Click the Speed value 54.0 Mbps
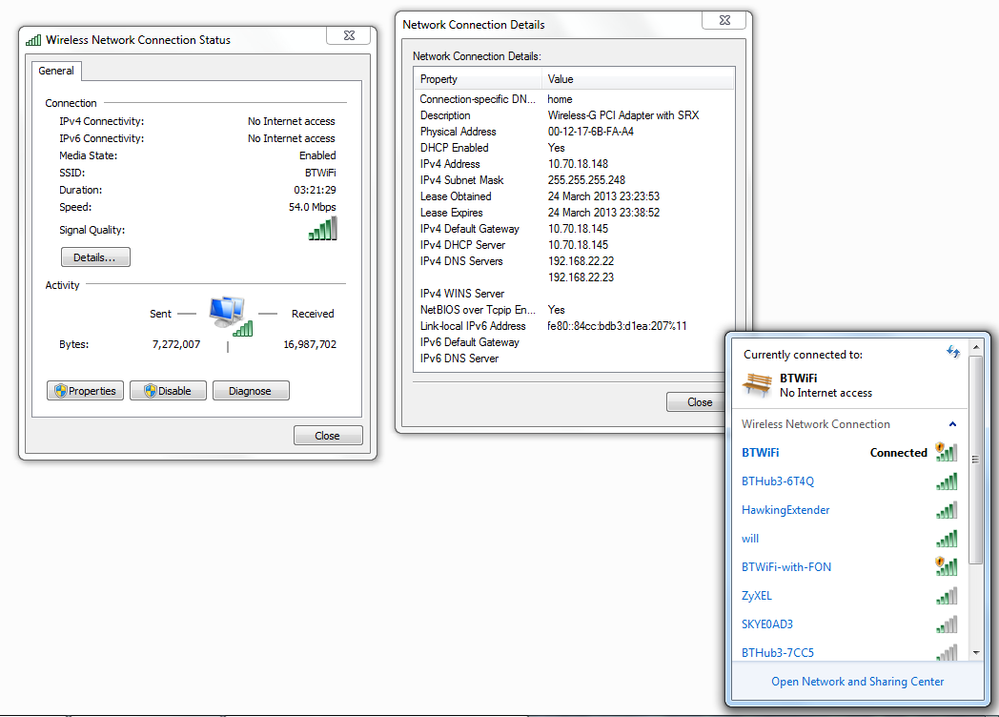Viewport: 999px width, 717px height. [x=312, y=207]
